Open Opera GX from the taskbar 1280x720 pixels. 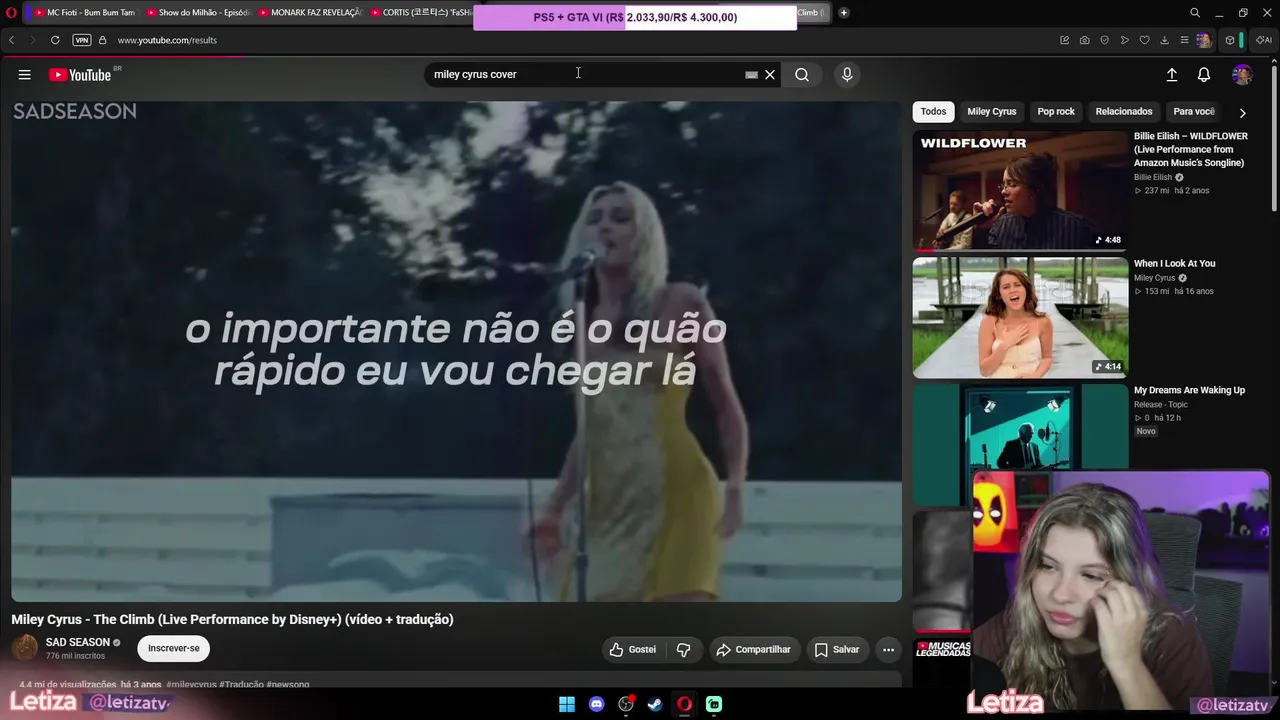click(x=684, y=704)
